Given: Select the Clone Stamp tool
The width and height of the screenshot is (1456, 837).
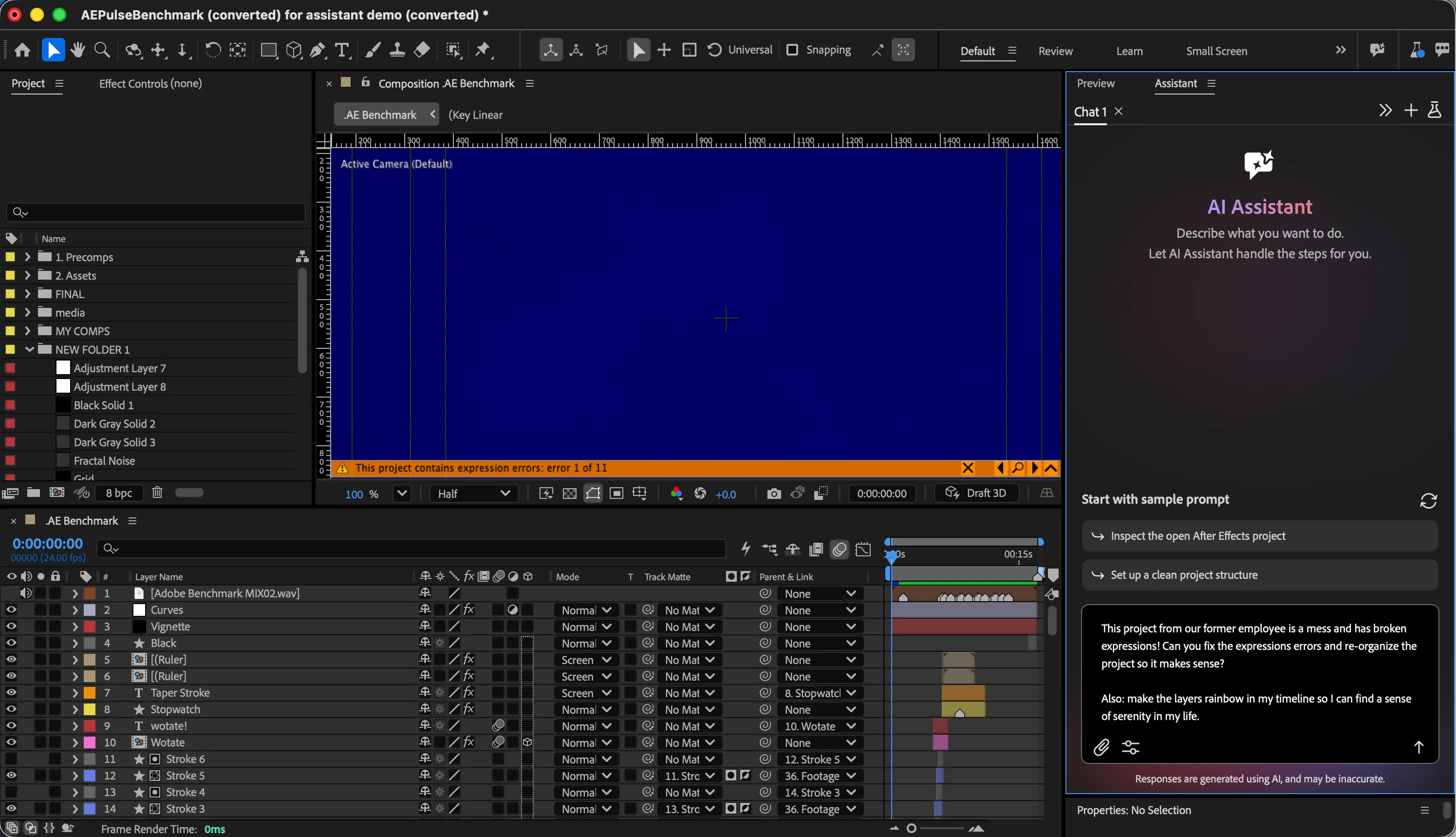Looking at the screenshot, I should pos(397,51).
